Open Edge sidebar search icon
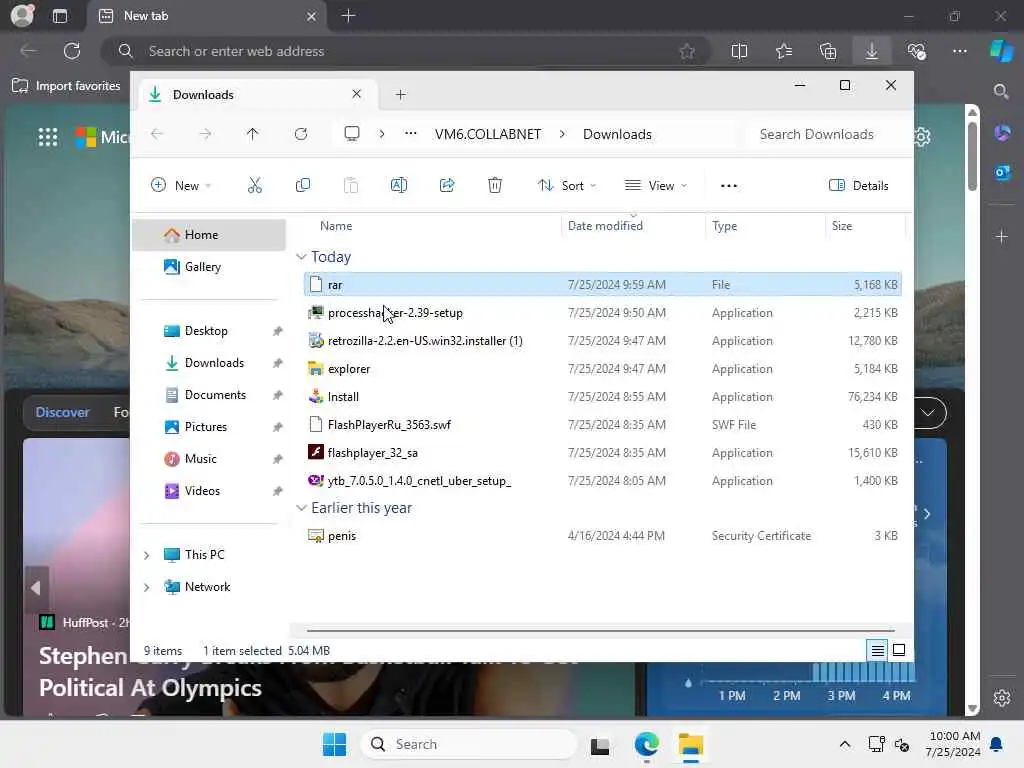 (1001, 91)
